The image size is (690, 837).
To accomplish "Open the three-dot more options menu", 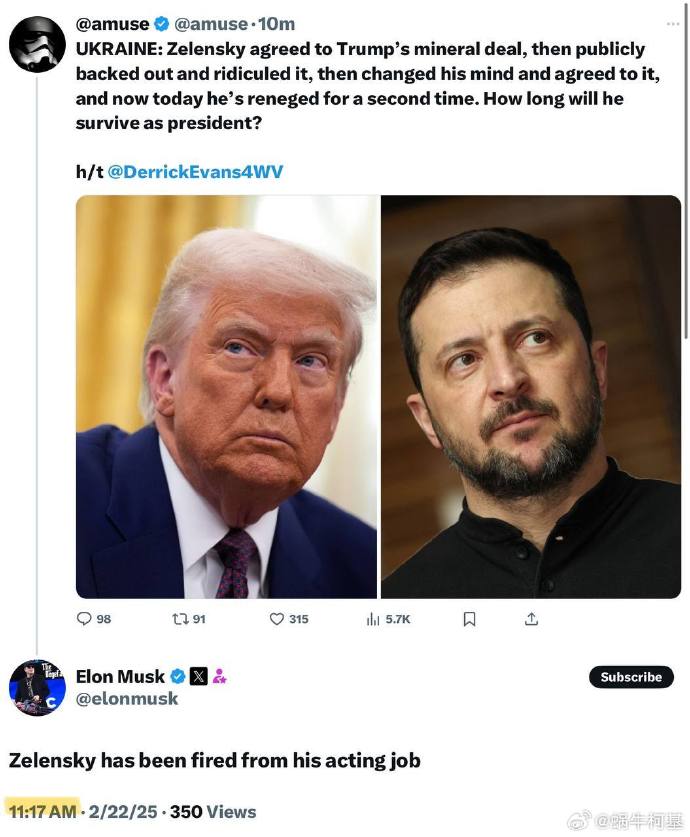I will tap(672, 23).
